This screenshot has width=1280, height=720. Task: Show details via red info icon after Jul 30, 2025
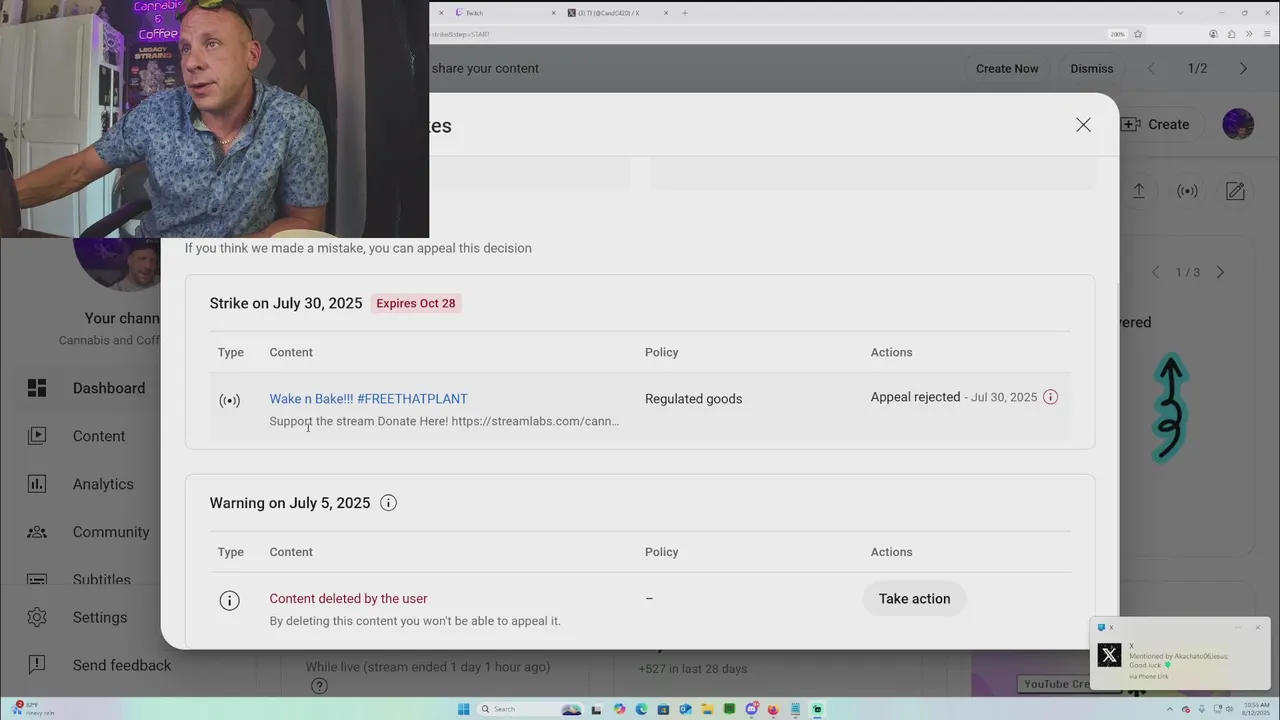point(1050,397)
